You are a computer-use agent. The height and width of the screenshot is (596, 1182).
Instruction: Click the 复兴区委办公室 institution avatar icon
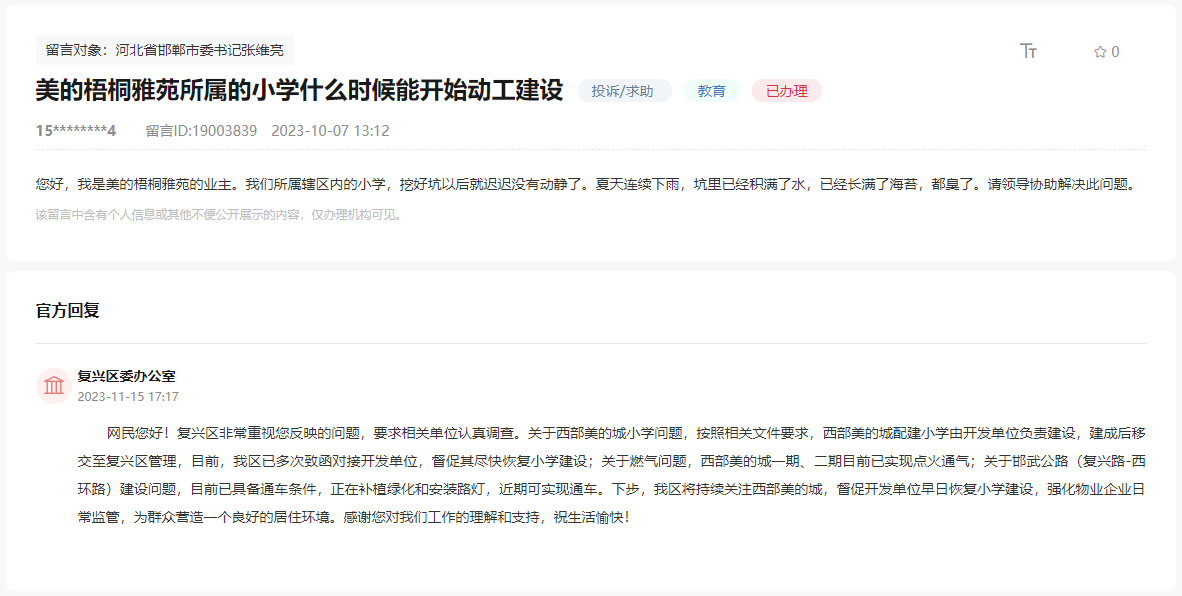pyautogui.click(x=54, y=386)
